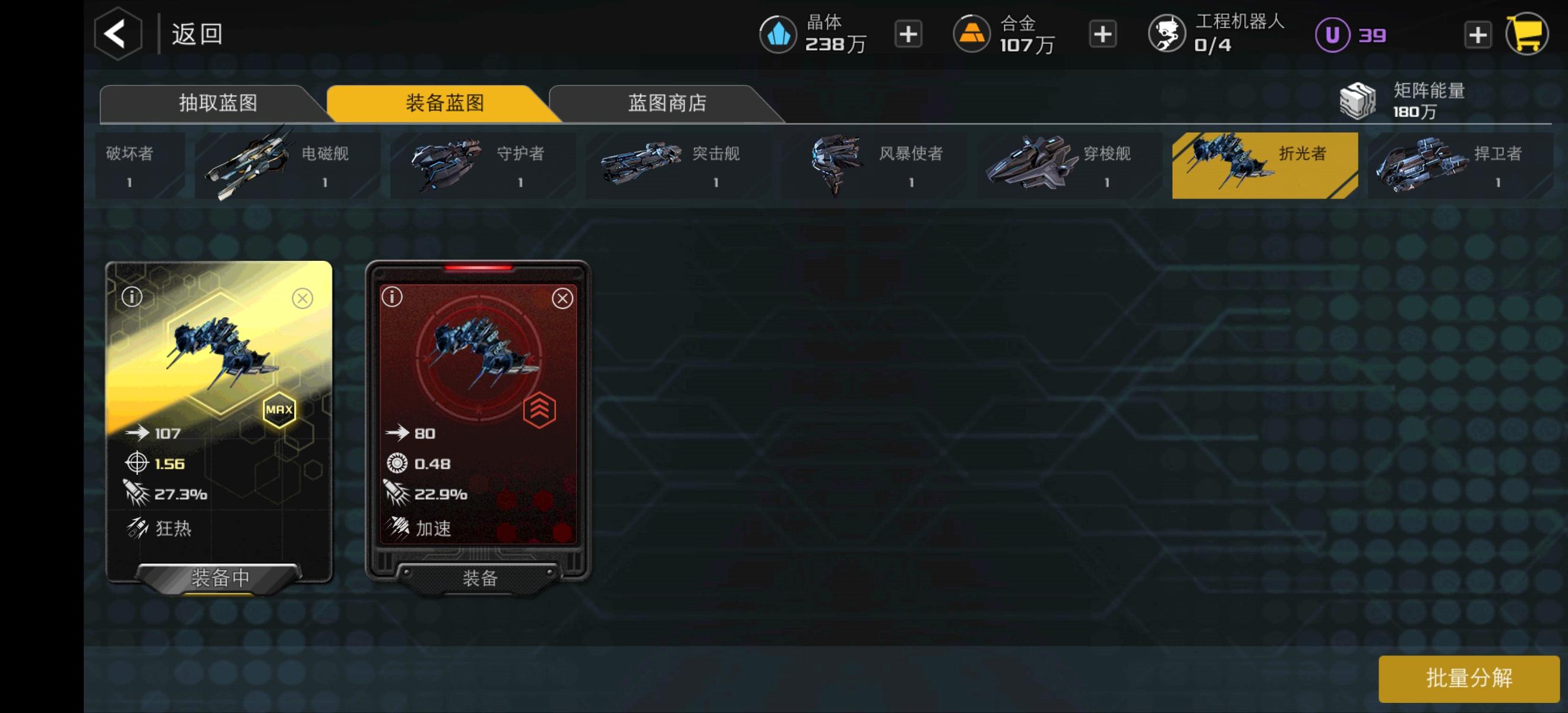1568x713 pixels.
Task: Click the purple U currency icon
Action: [x=1332, y=34]
